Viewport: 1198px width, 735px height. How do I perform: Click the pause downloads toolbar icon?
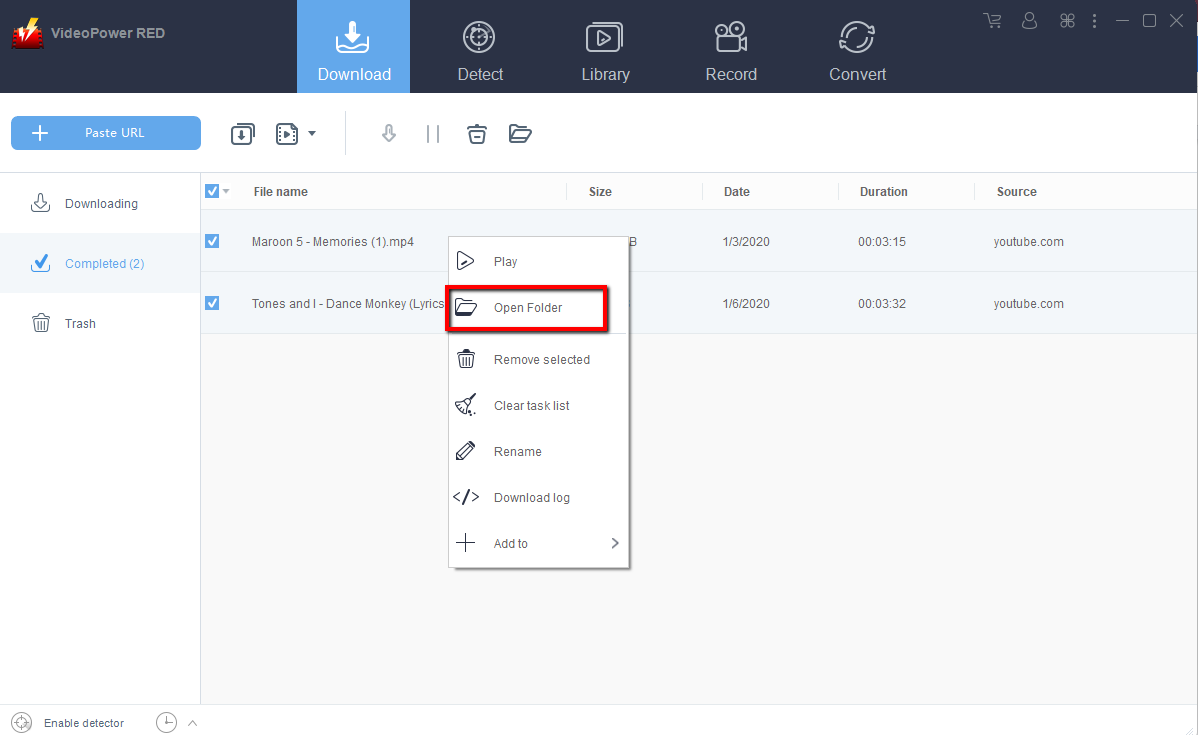coord(433,133)
